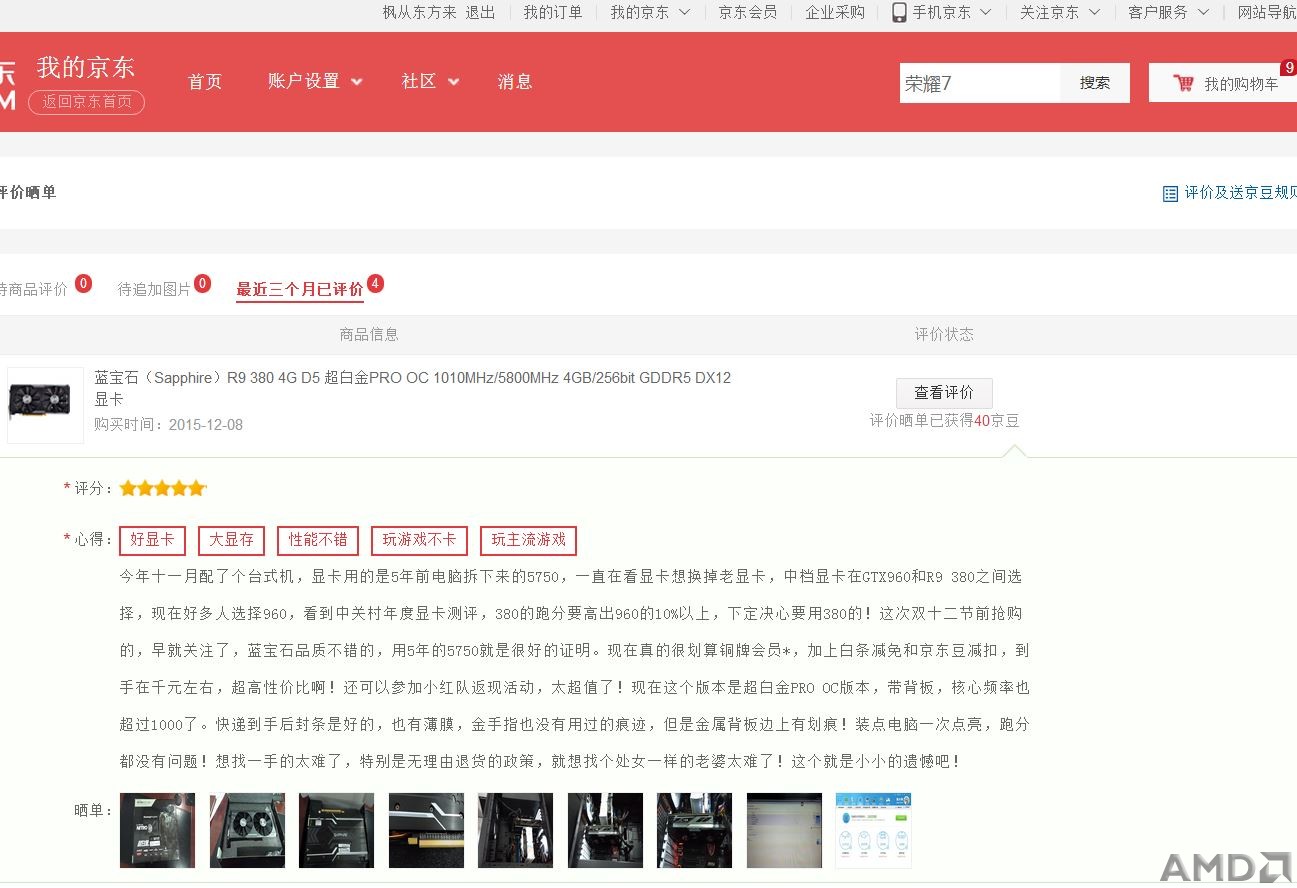Click the 我的京东 heading in the red banner
This screenshot has width=1297, height=888.
click(86, 67)
